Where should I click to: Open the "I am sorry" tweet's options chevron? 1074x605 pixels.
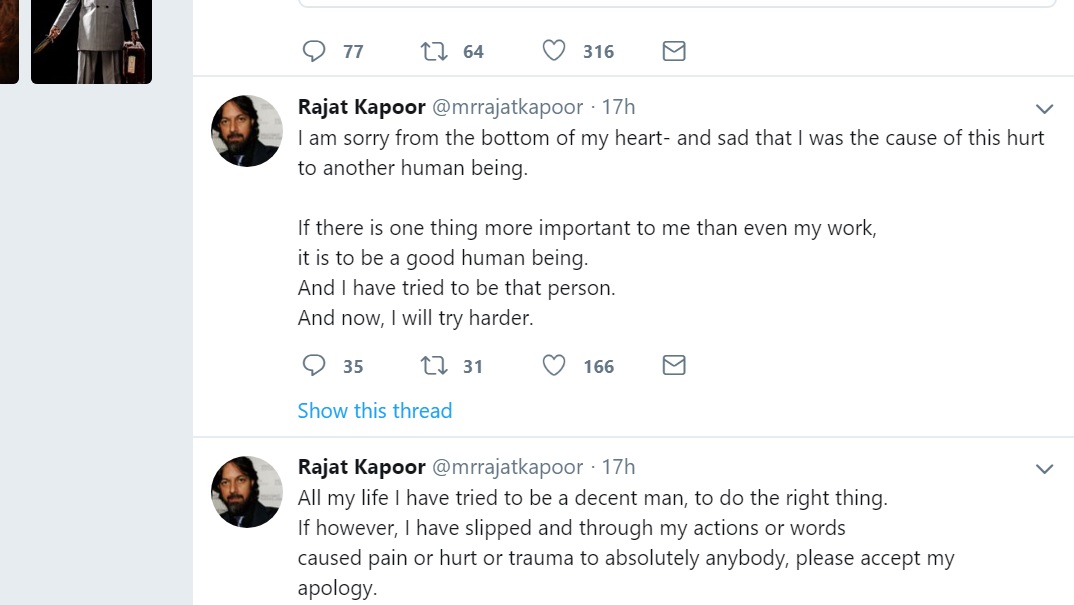[1044, 109]
